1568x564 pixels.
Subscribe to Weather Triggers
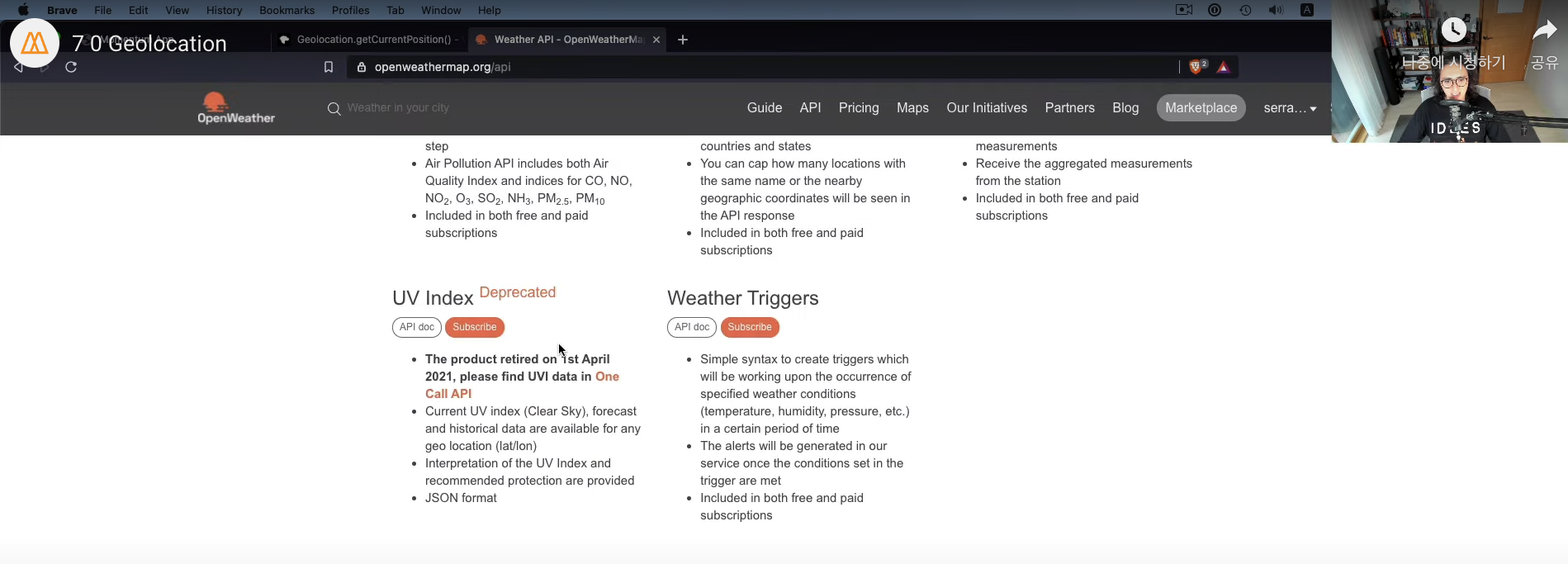(x=750, y=327)
